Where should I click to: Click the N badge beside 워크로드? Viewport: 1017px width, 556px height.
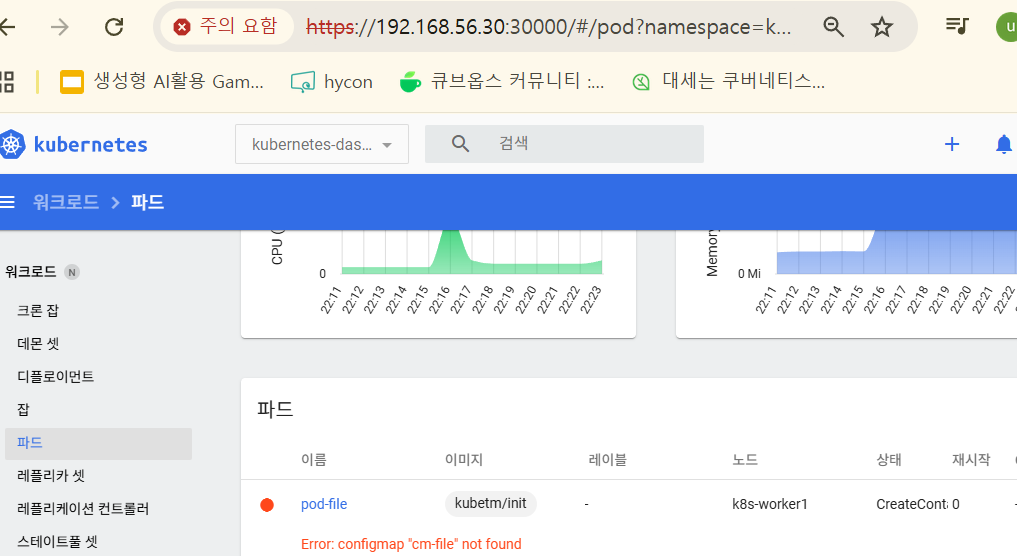[72, 272]
